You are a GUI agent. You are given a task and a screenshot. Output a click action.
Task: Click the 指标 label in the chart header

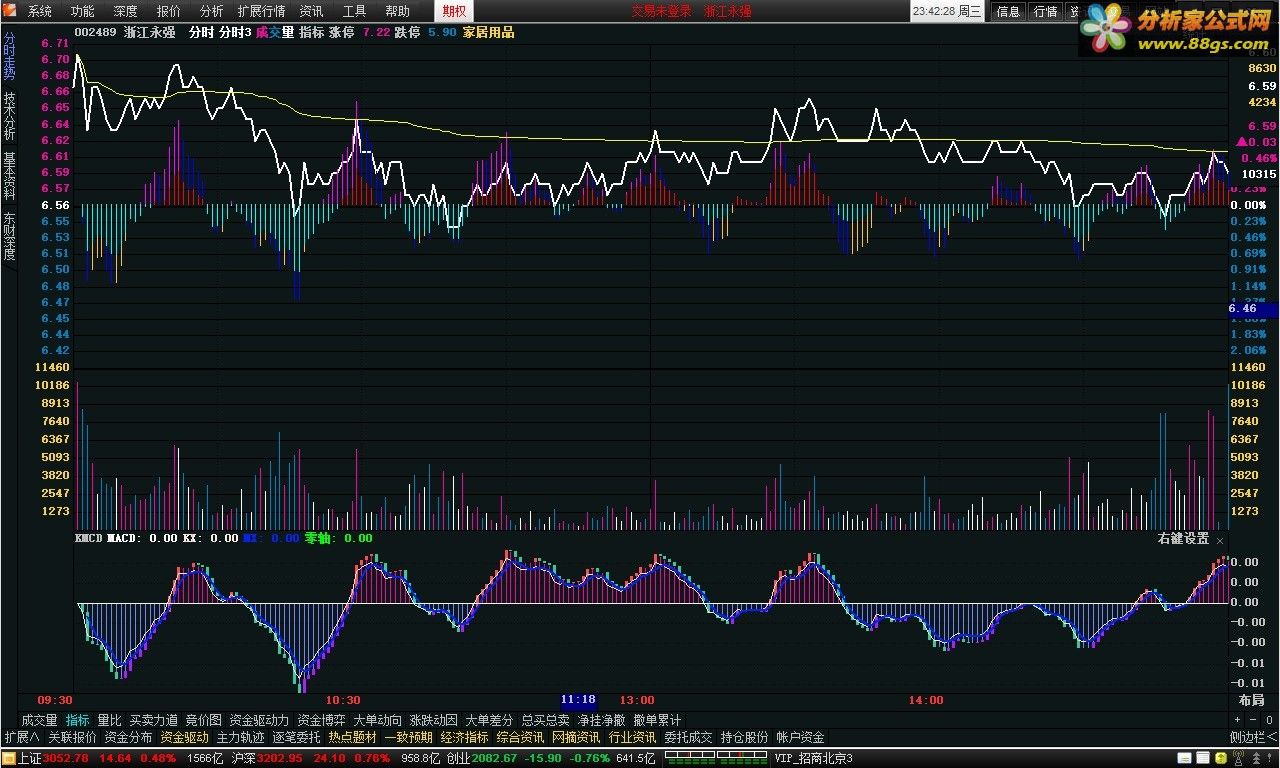(311, 33)
